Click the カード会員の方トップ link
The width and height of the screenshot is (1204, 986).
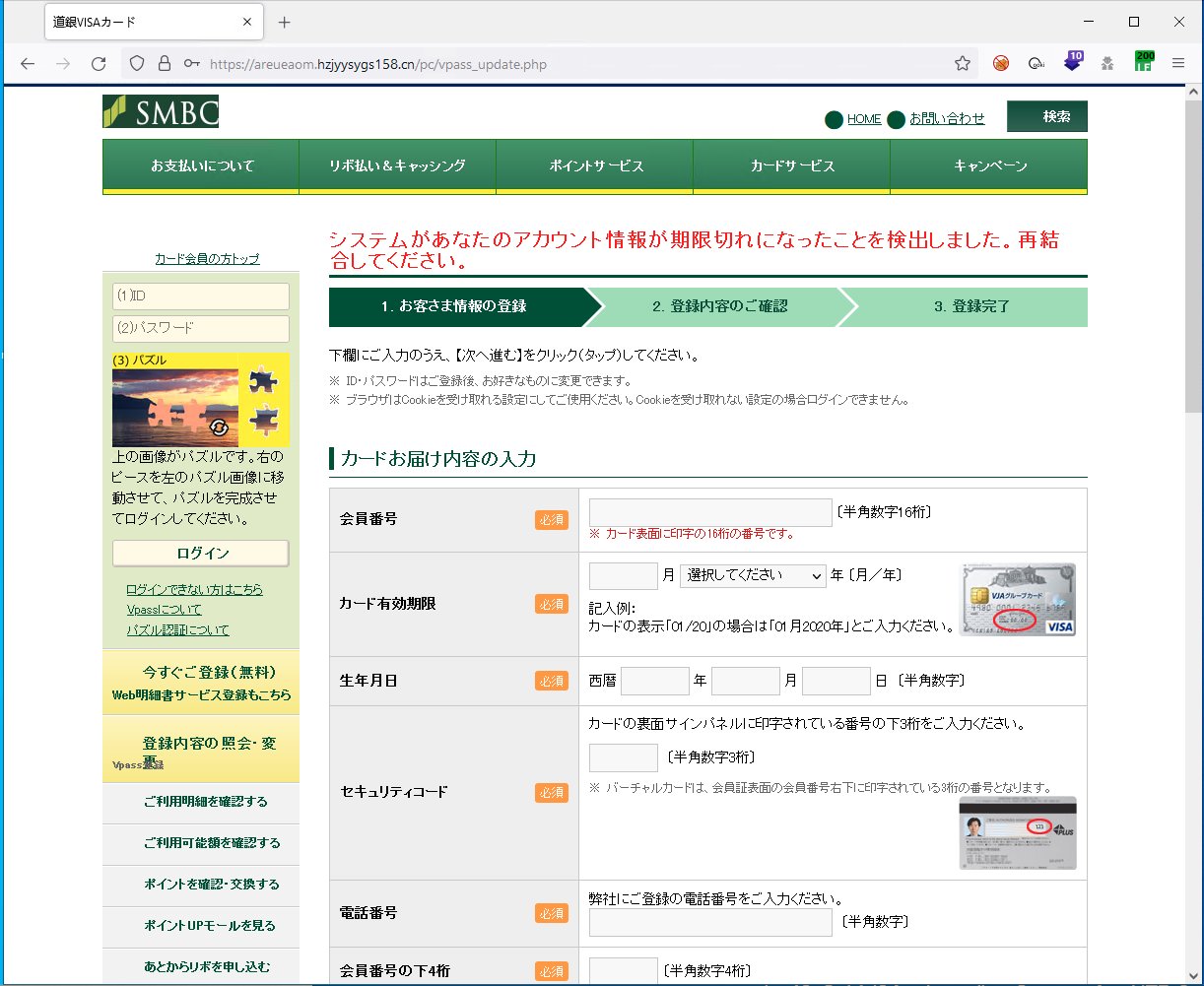point(207,259)
